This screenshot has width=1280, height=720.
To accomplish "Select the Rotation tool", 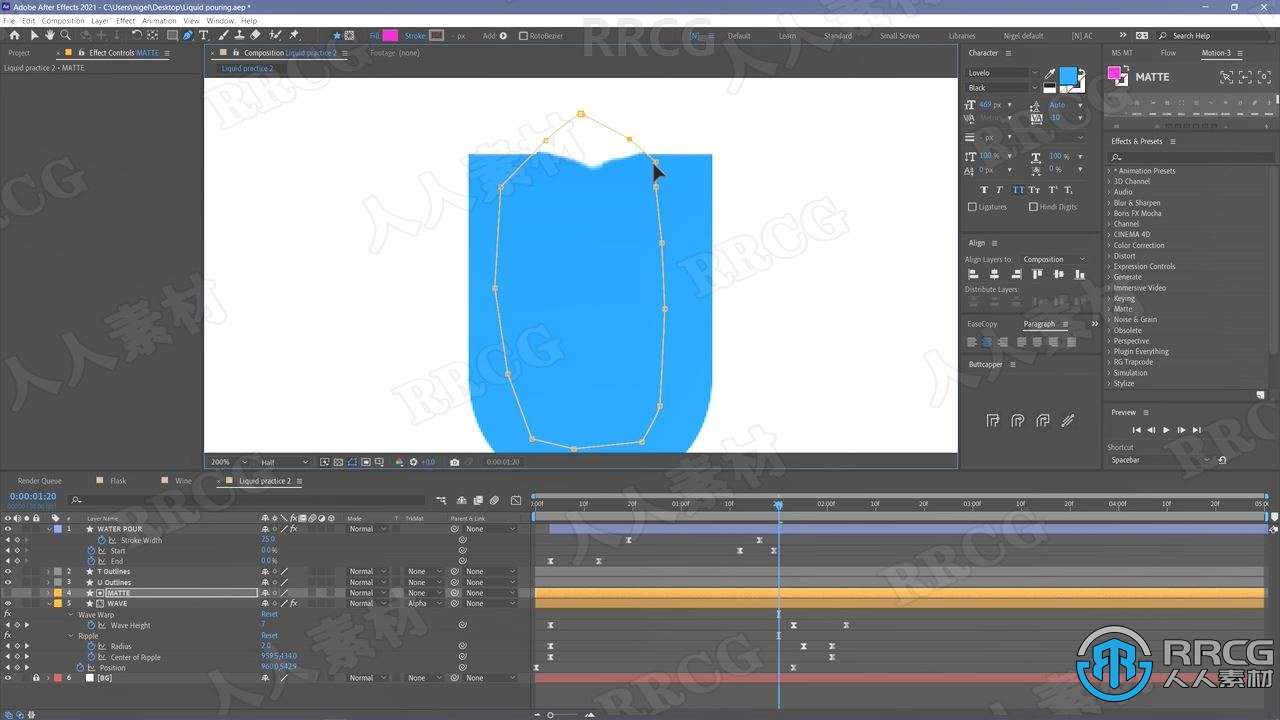I will point(137,35).
